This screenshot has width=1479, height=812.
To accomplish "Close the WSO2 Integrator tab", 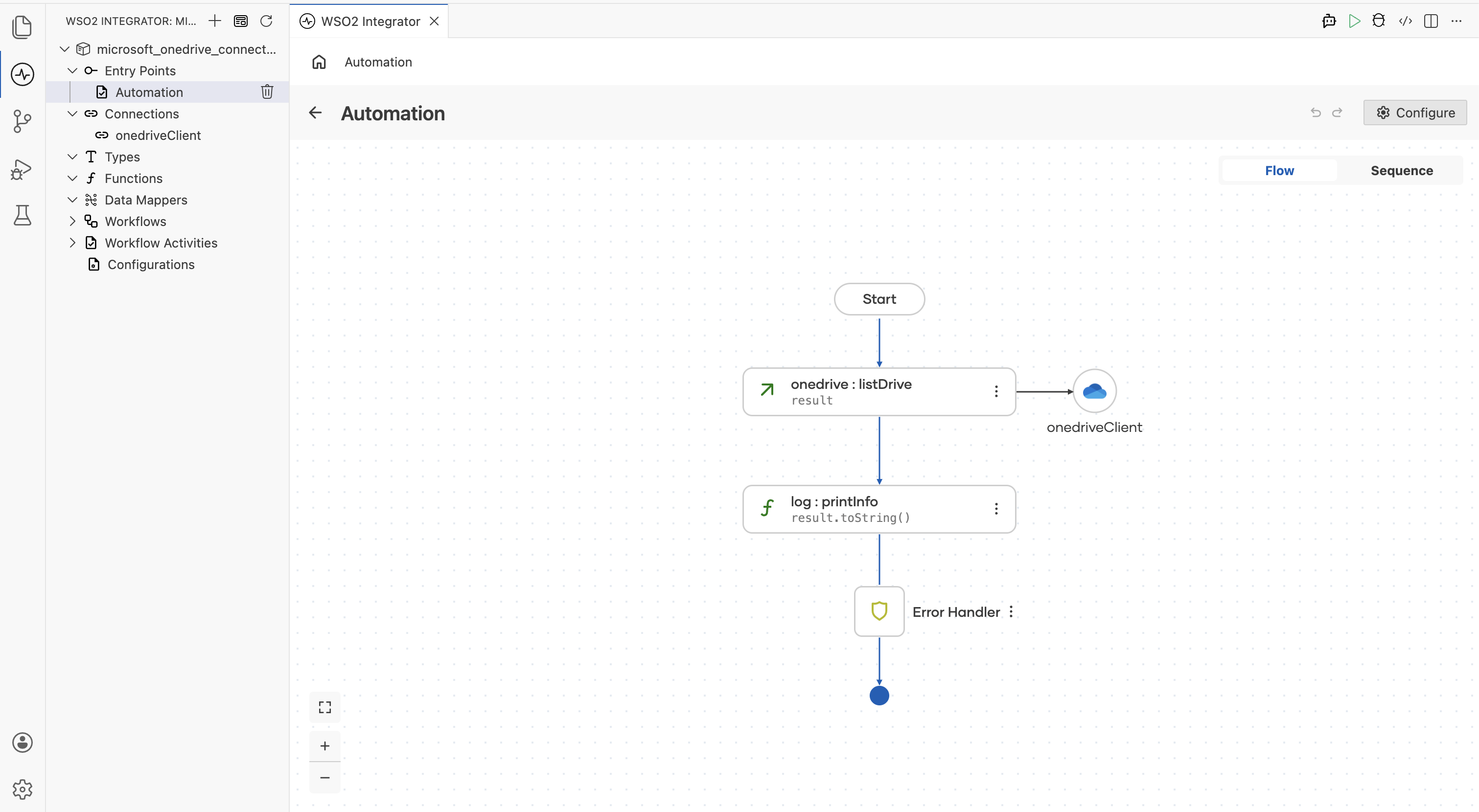I will 435,21.
